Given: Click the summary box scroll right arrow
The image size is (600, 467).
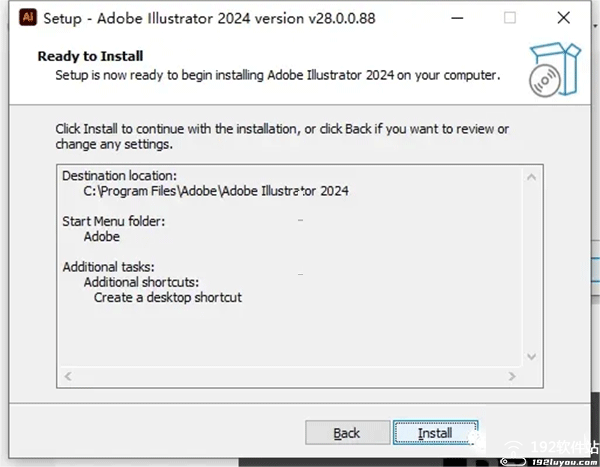Looking at the screenshot, I should [512, 376].
